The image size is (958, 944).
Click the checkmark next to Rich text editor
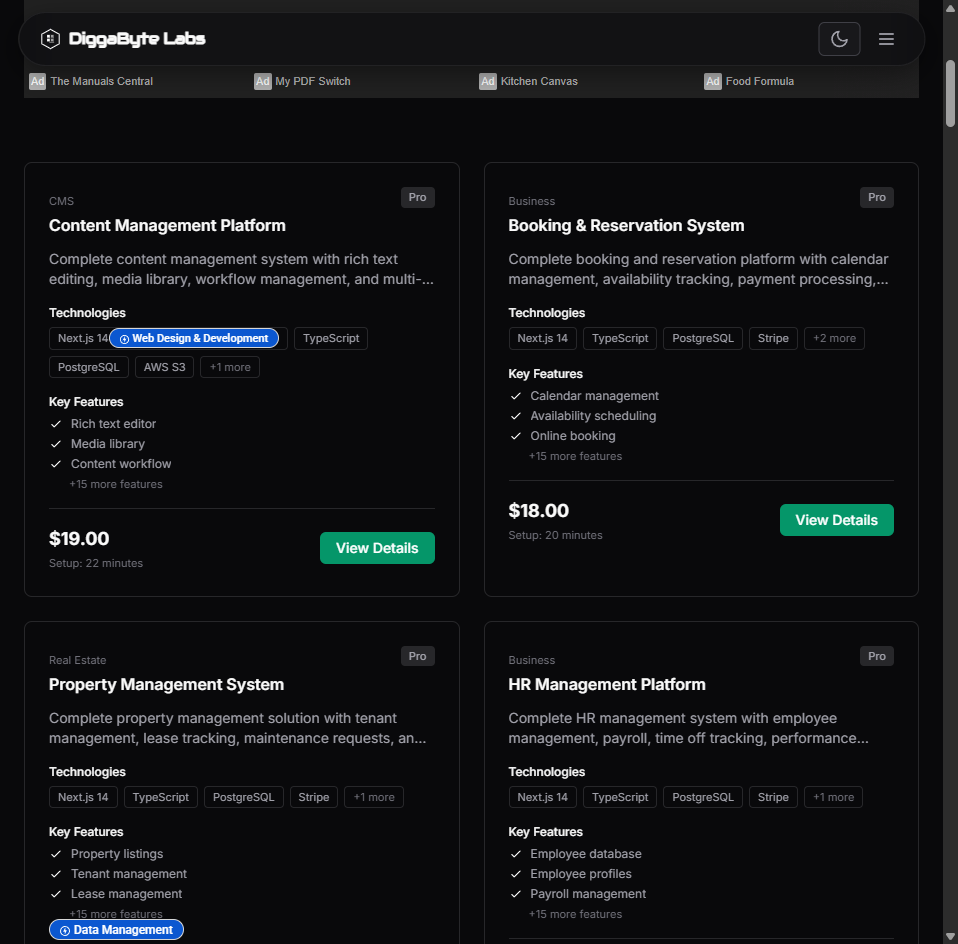click(x=56, y=423)
